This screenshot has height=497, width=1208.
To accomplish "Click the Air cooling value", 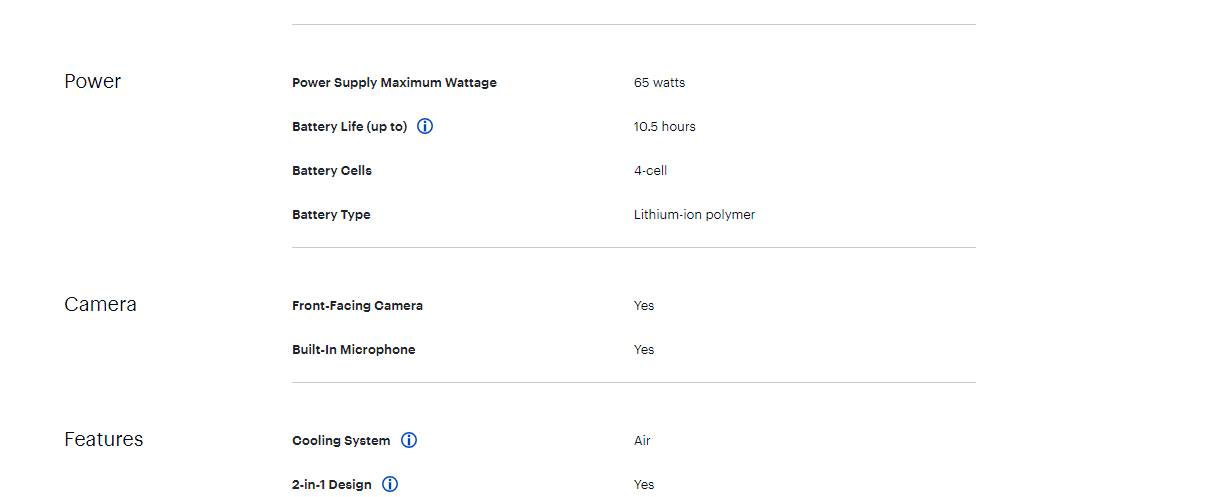I will pos(642,440).
